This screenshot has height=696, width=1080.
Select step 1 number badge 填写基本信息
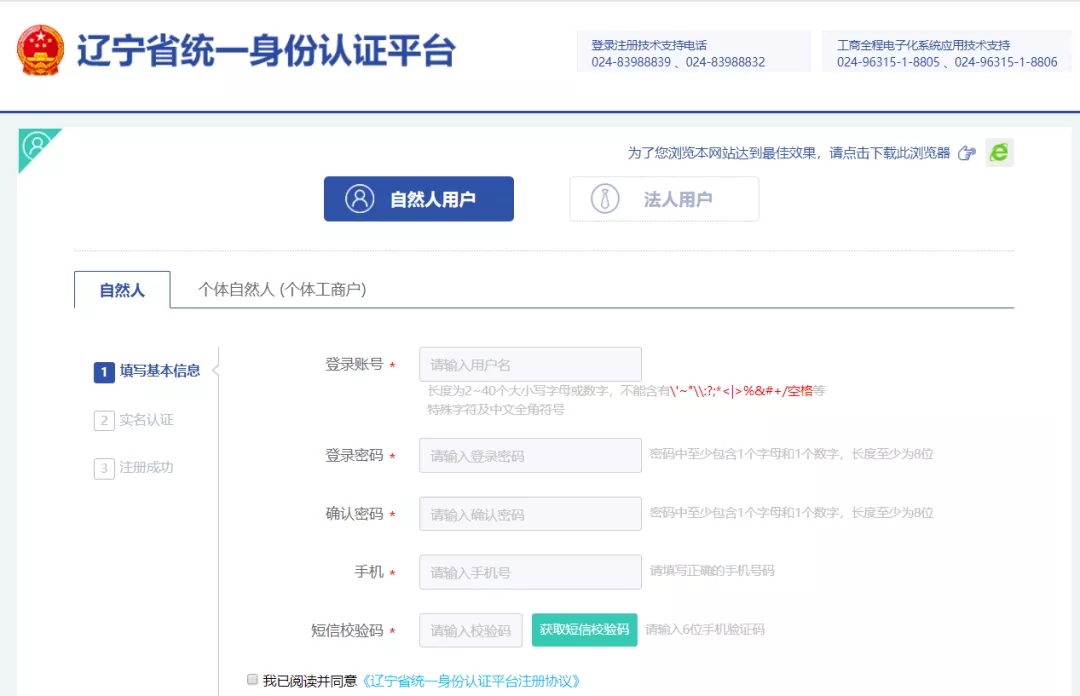104,372
